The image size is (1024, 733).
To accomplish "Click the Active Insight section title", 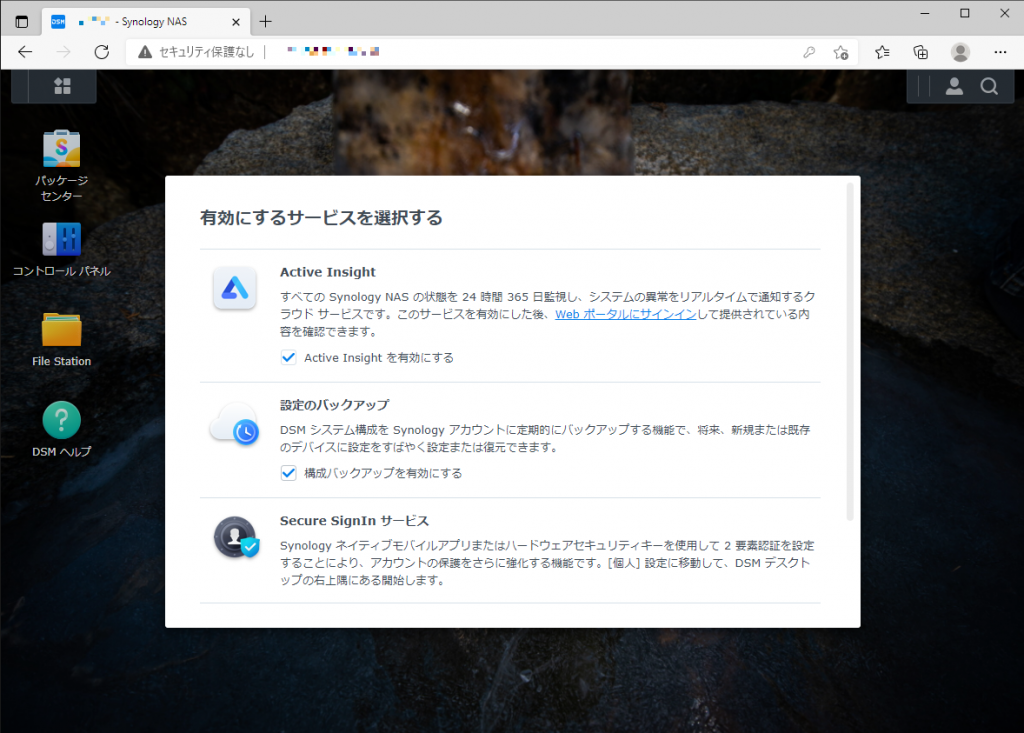I will pyautogui.click(x=328, y=272).
